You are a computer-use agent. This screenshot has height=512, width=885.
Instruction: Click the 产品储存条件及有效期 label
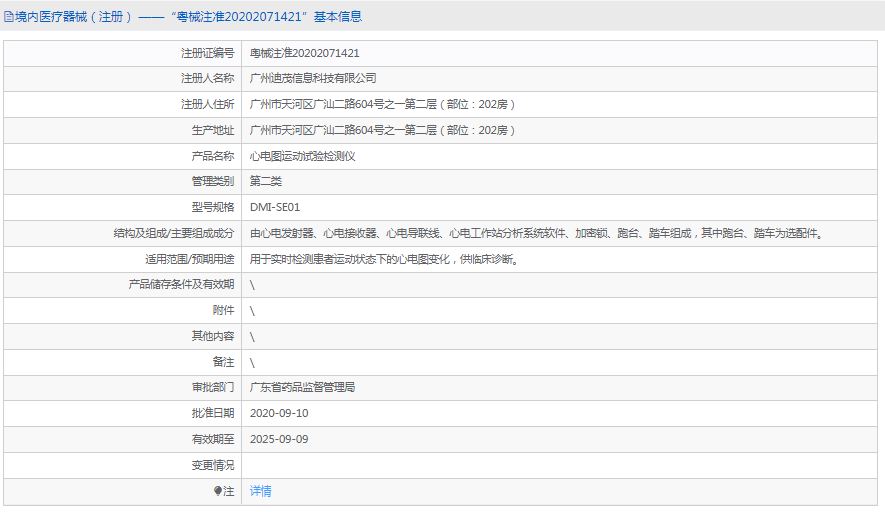tap(181, 284)
